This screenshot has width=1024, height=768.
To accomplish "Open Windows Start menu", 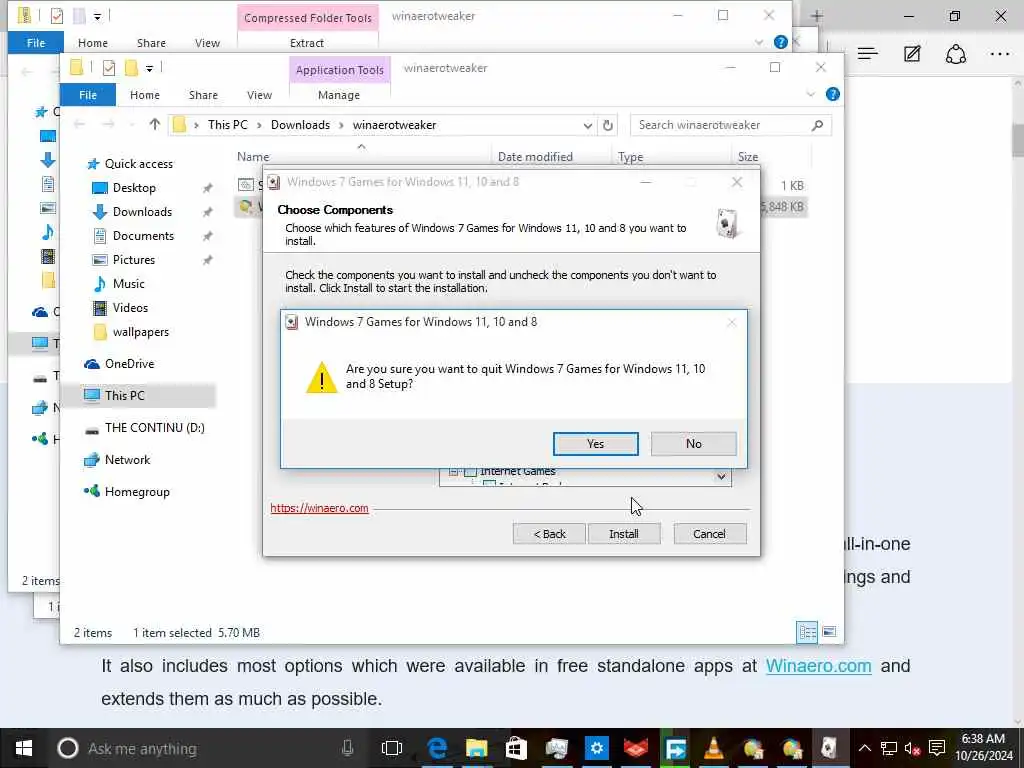I will (24, 748).
